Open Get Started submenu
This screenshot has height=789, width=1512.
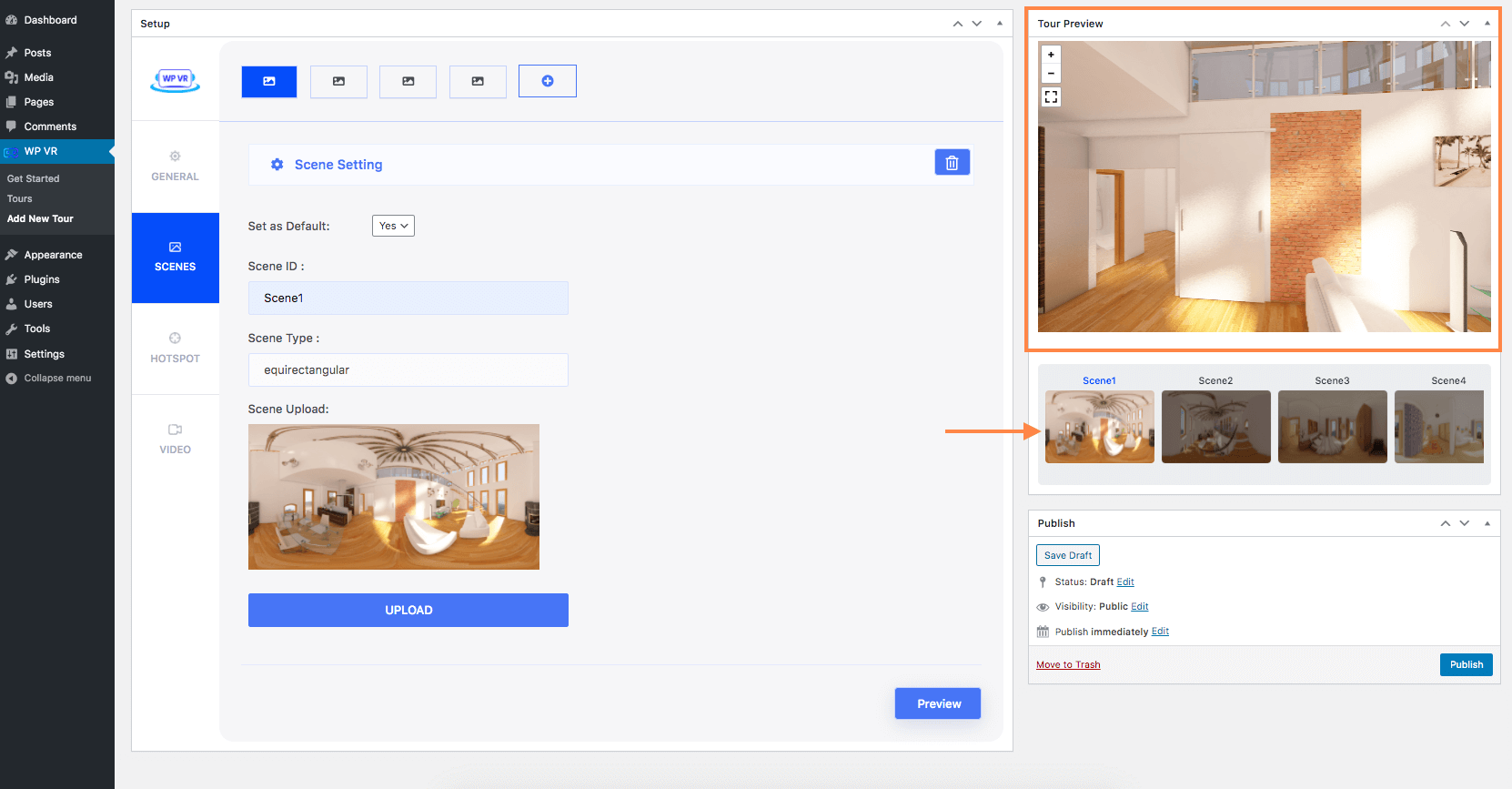(x=33, y=178)
